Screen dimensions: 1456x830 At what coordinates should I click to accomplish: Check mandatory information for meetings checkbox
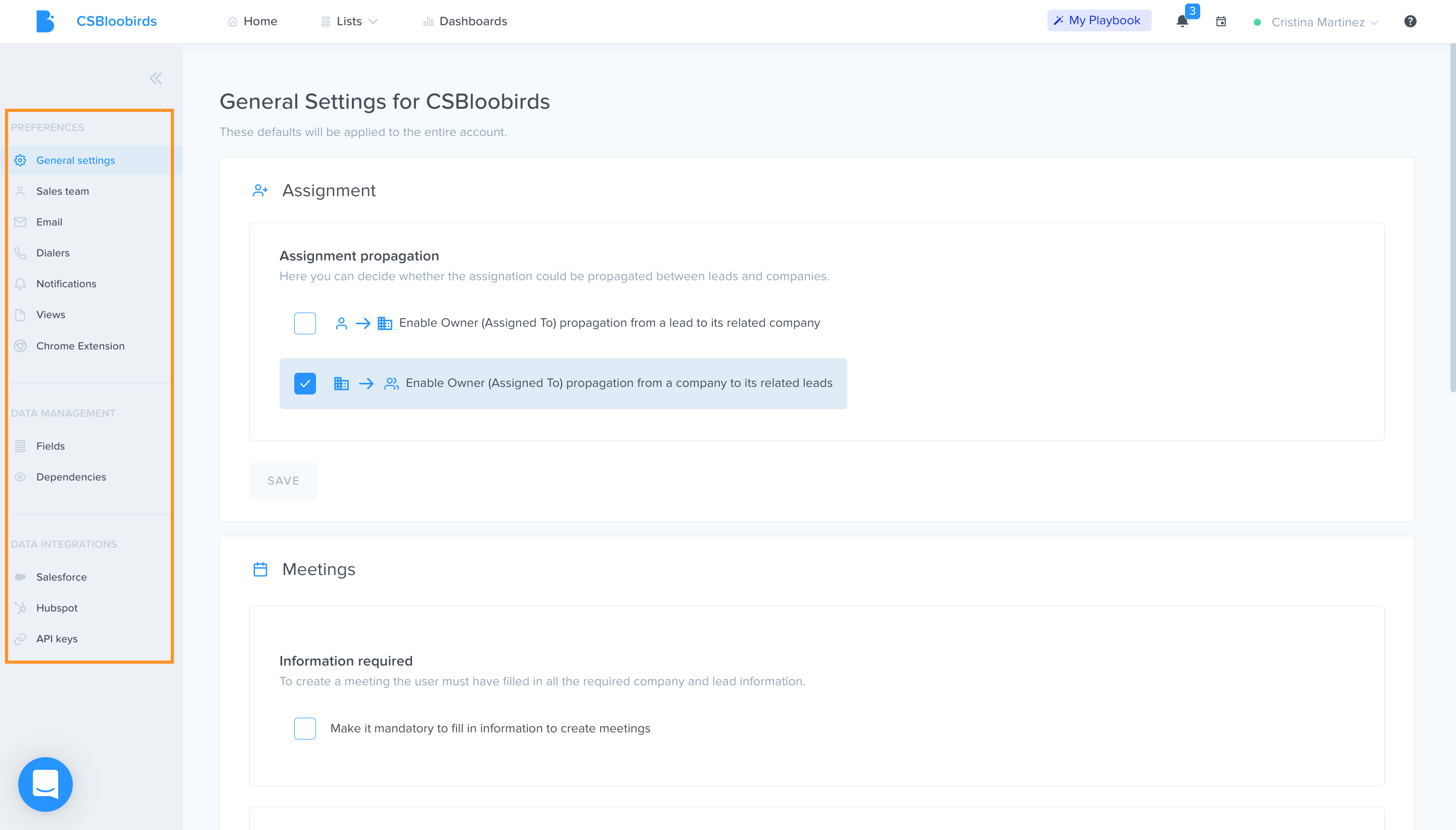[305, 728]
